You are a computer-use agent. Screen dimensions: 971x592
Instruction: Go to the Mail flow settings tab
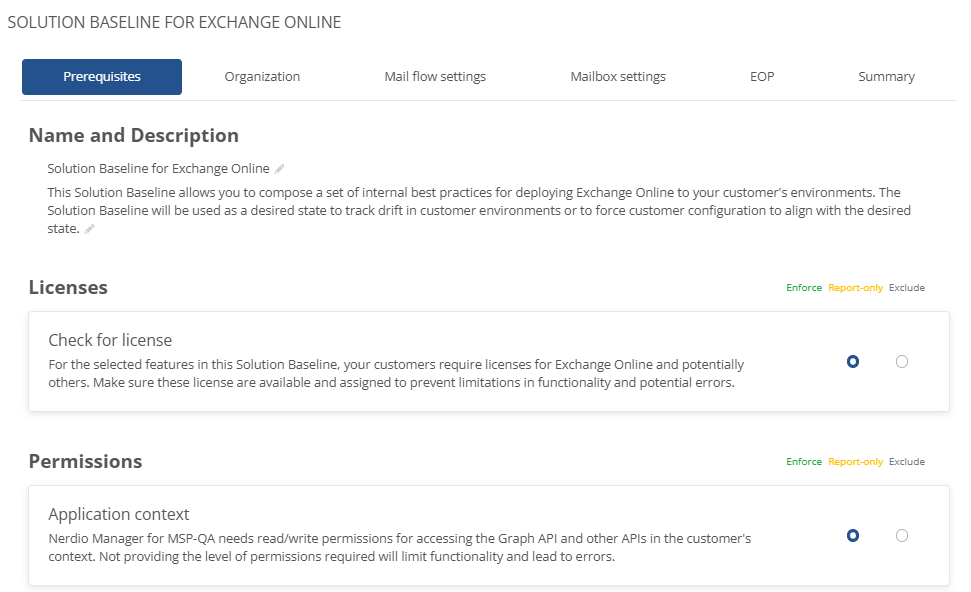pos(435,77)
